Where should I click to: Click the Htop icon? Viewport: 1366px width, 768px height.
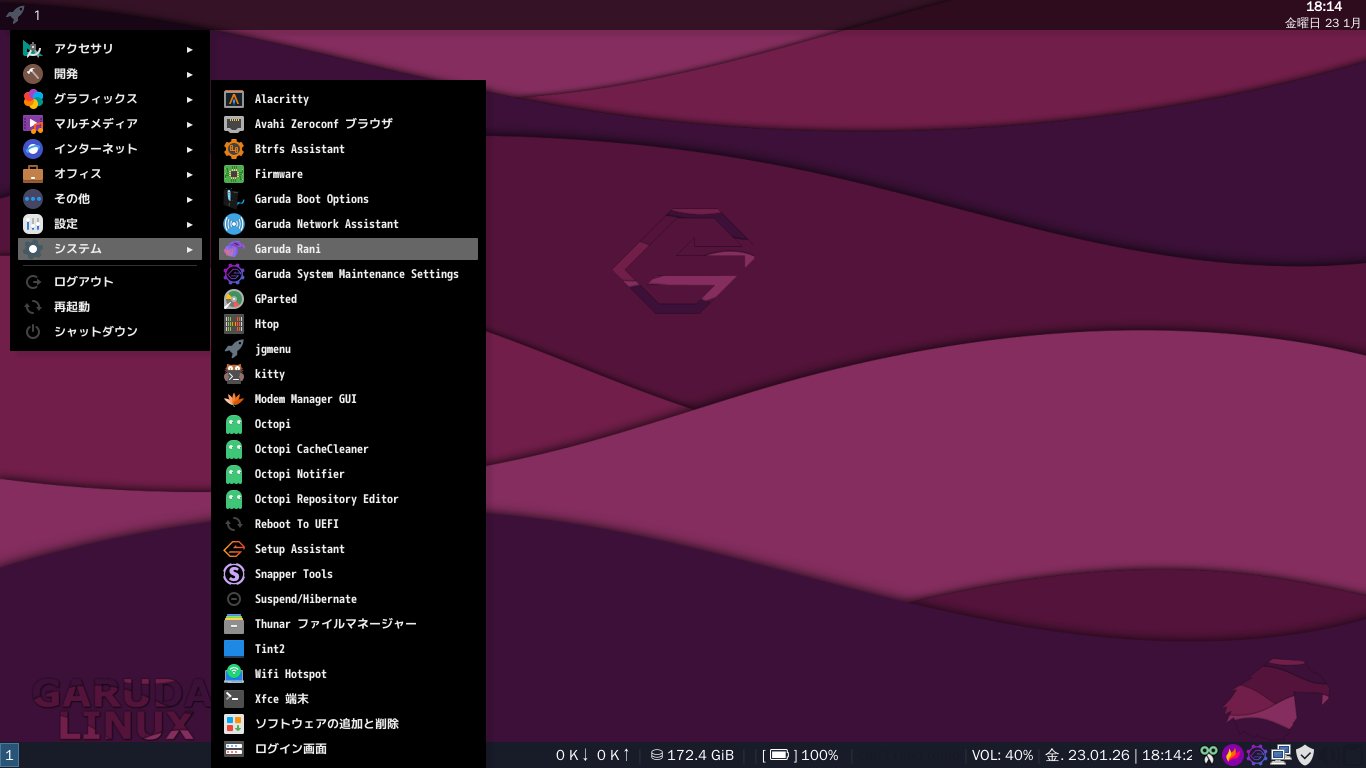tap(234, 324)
